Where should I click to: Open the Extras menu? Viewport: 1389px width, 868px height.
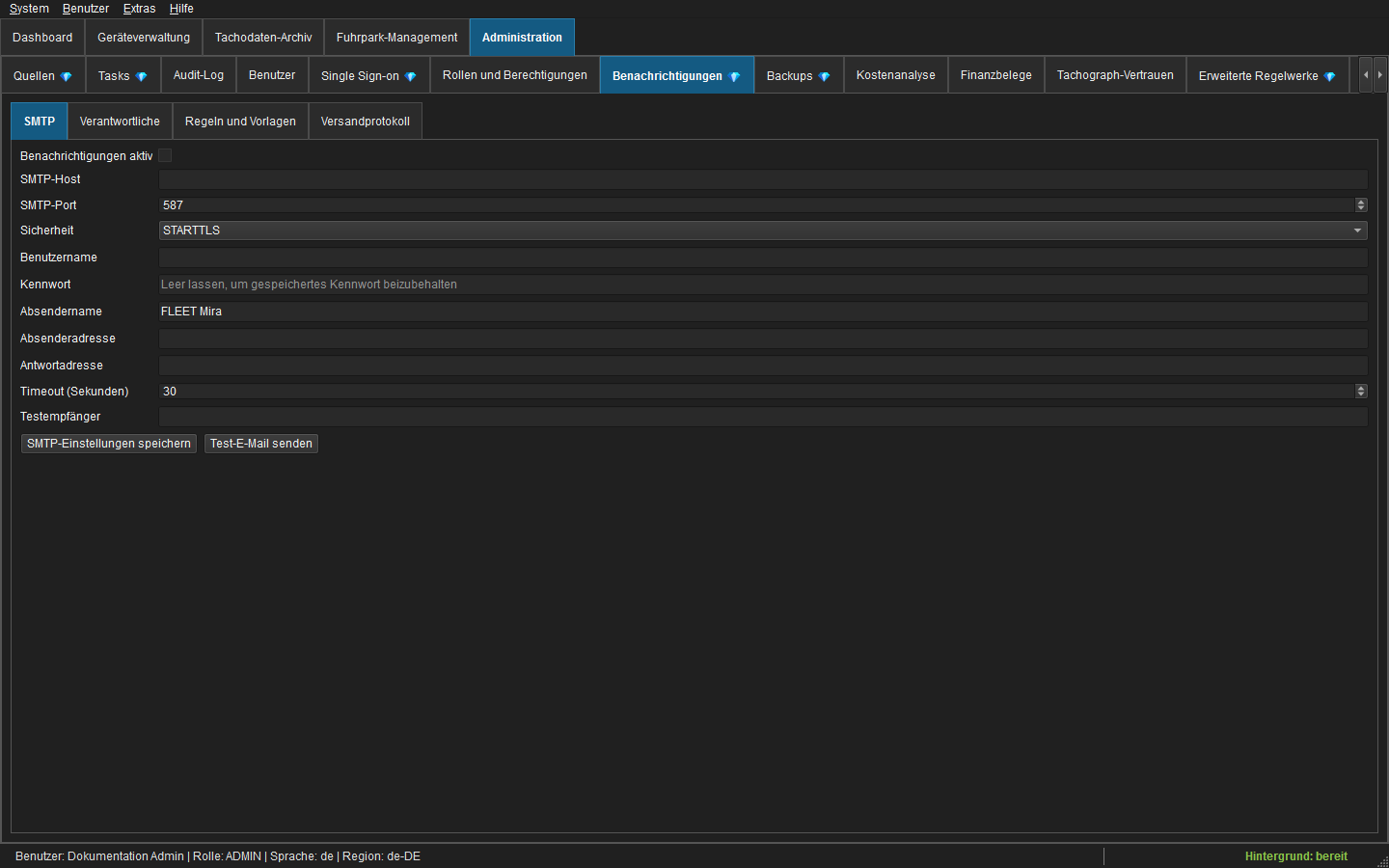(x=139, y=9)
